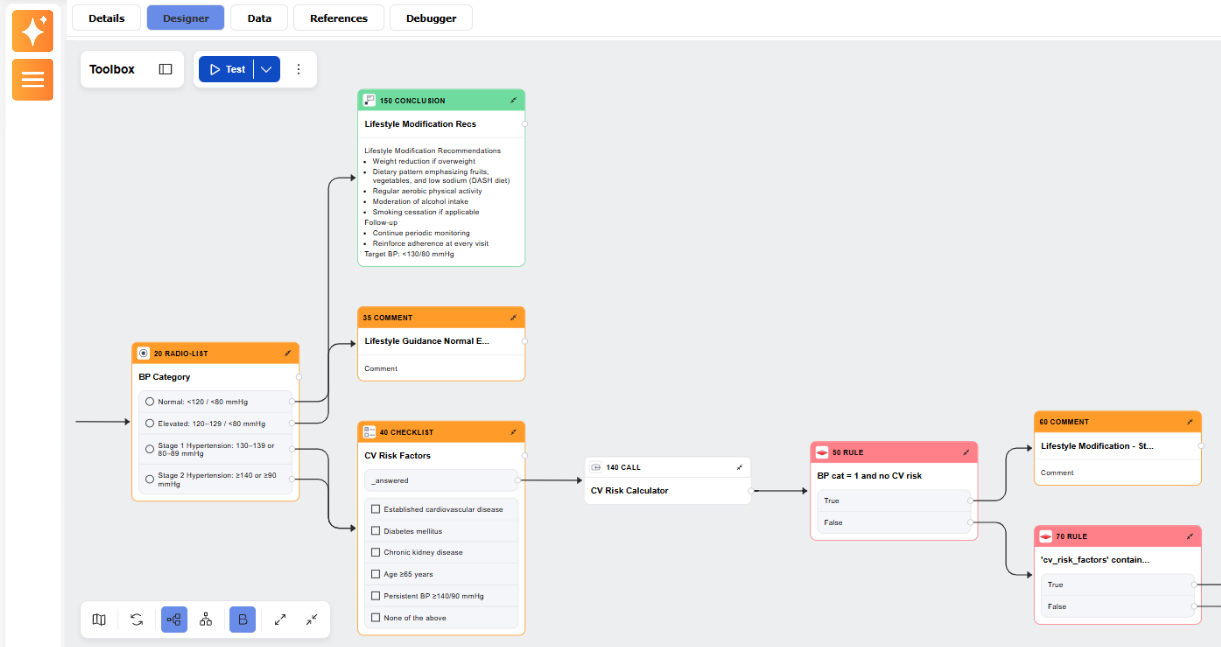Edit the 140 Call node pencil icon
Viewport: 1221px width, 647px height.
pyautogui.click(x=740, y=467)
